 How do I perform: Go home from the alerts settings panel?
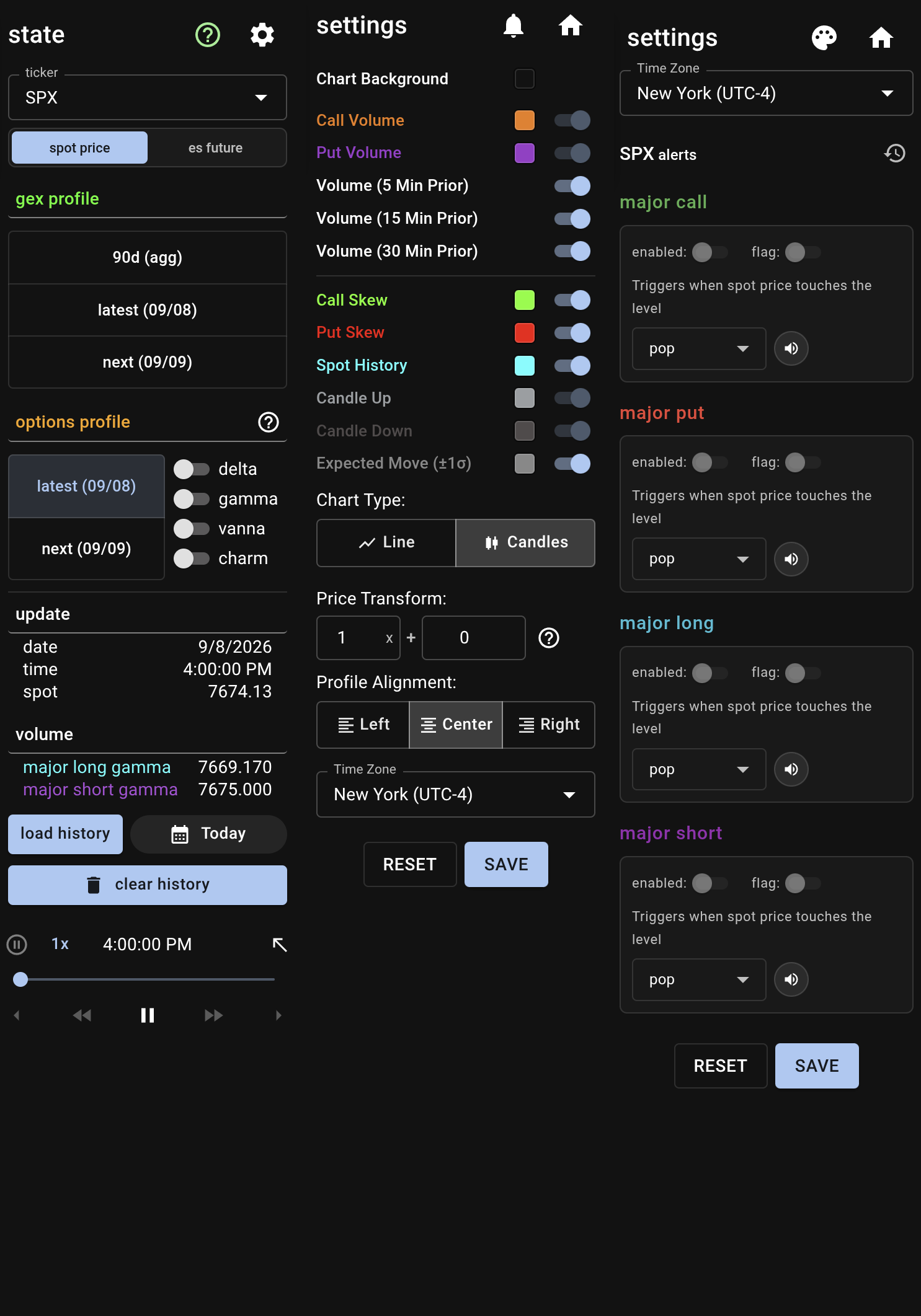881,38
